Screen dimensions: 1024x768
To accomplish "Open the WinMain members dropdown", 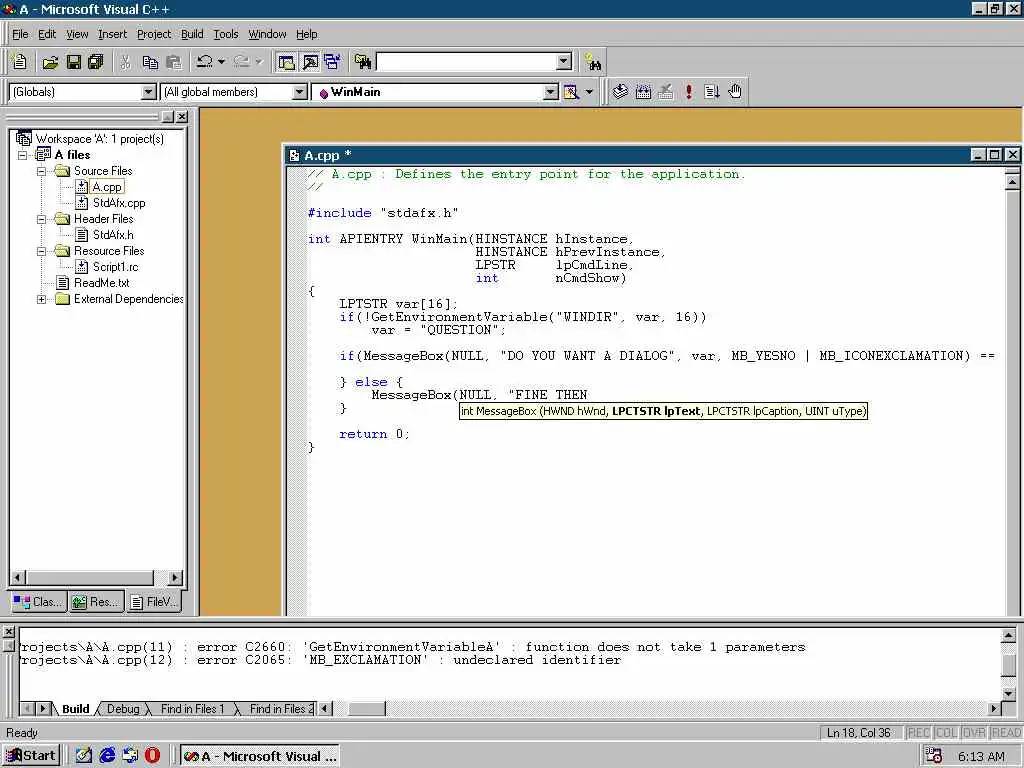I will click(551, 92).
